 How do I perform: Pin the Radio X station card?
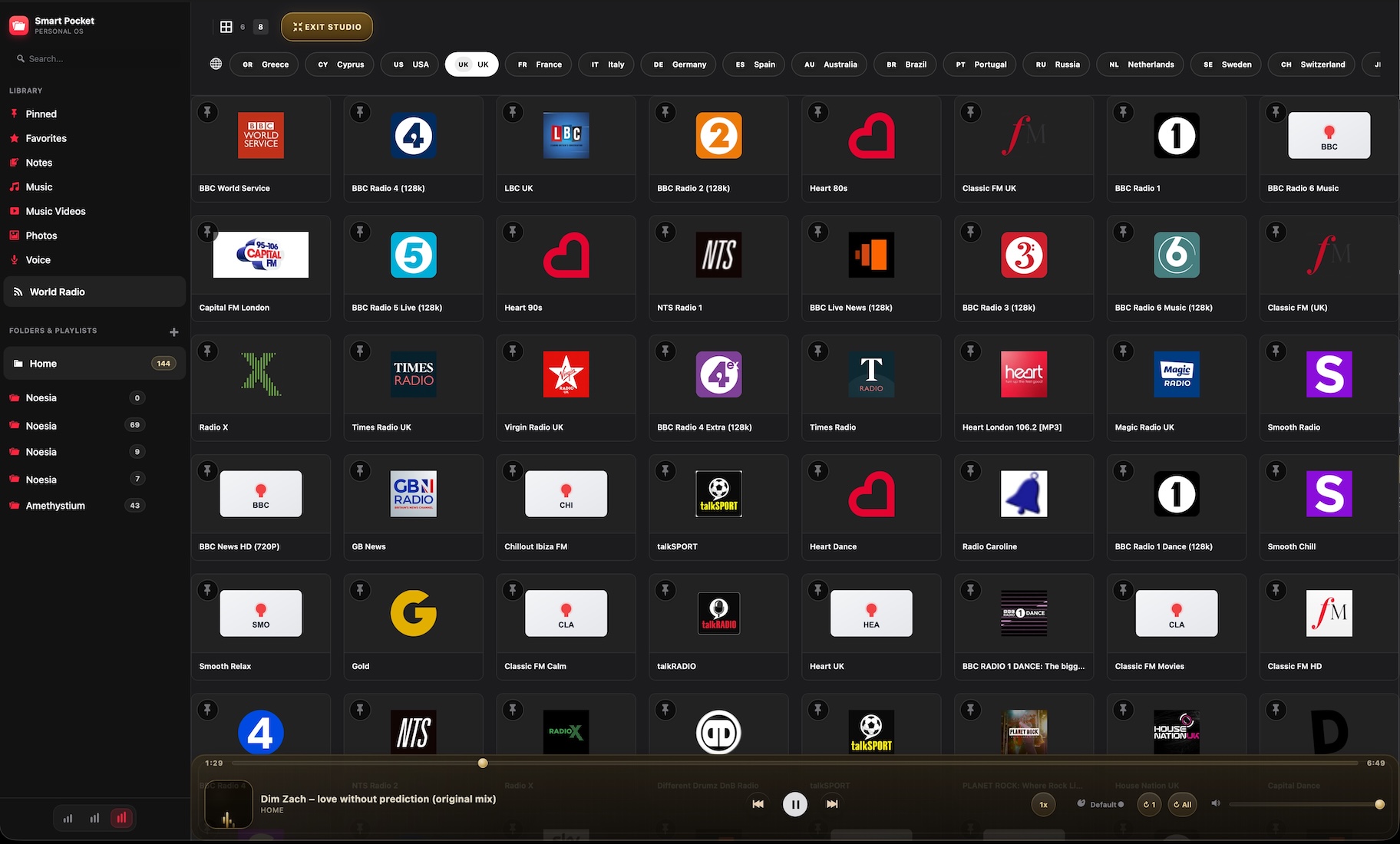coord(207,351)
